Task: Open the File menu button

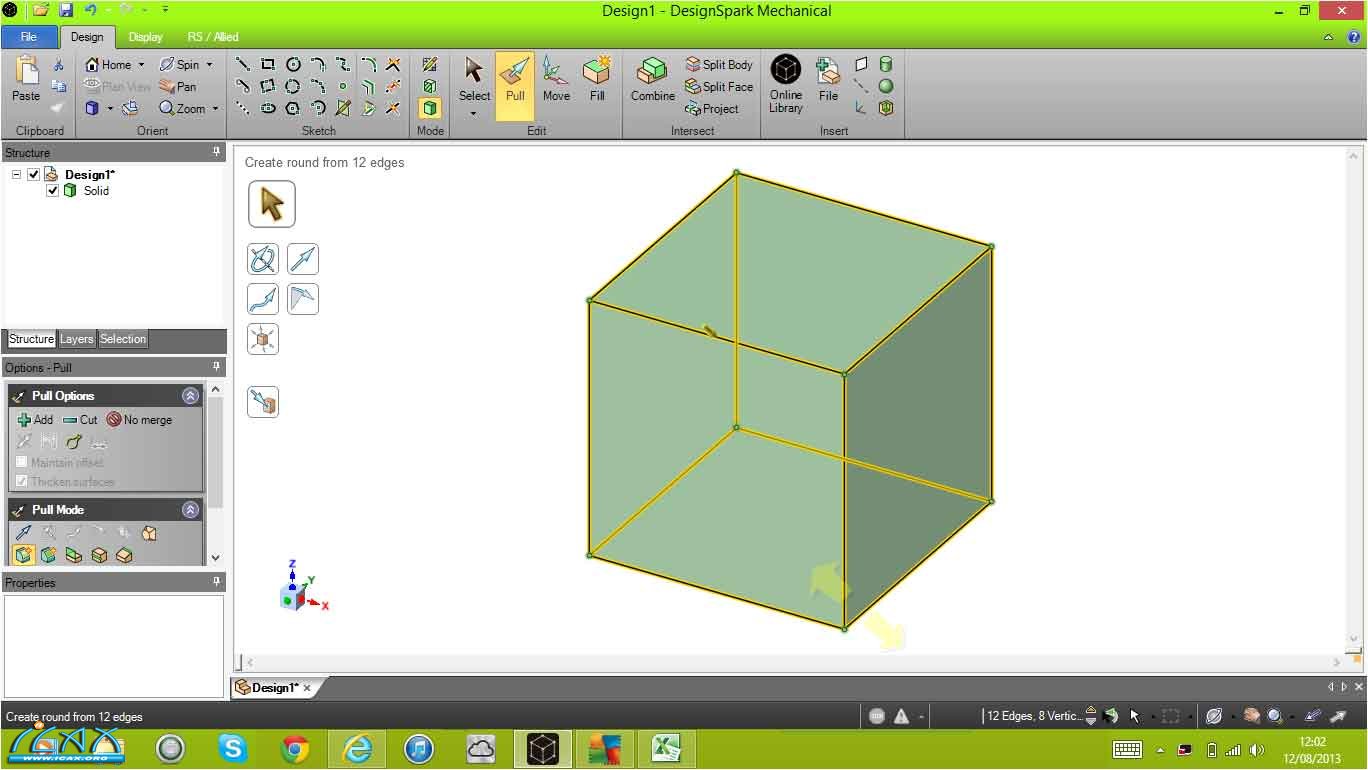Action: click(x=29, y=37)
